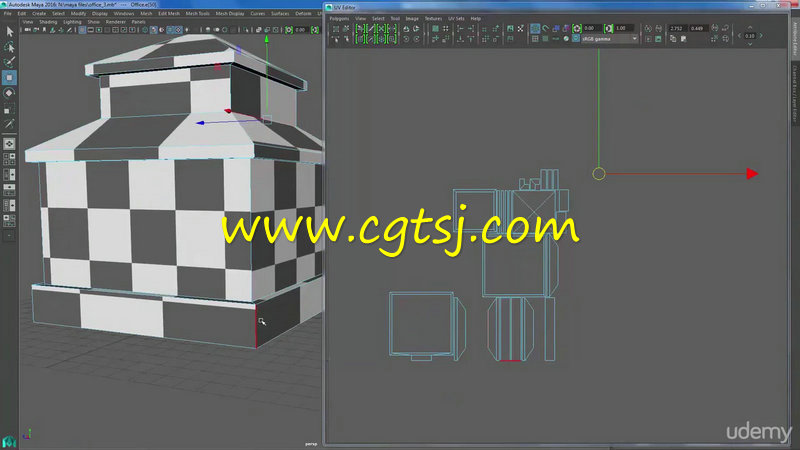Image resolution: width=800 pixels, height=450 pixels.
Task: Open the Attribute Editor side tab
Action: [795, 38]
